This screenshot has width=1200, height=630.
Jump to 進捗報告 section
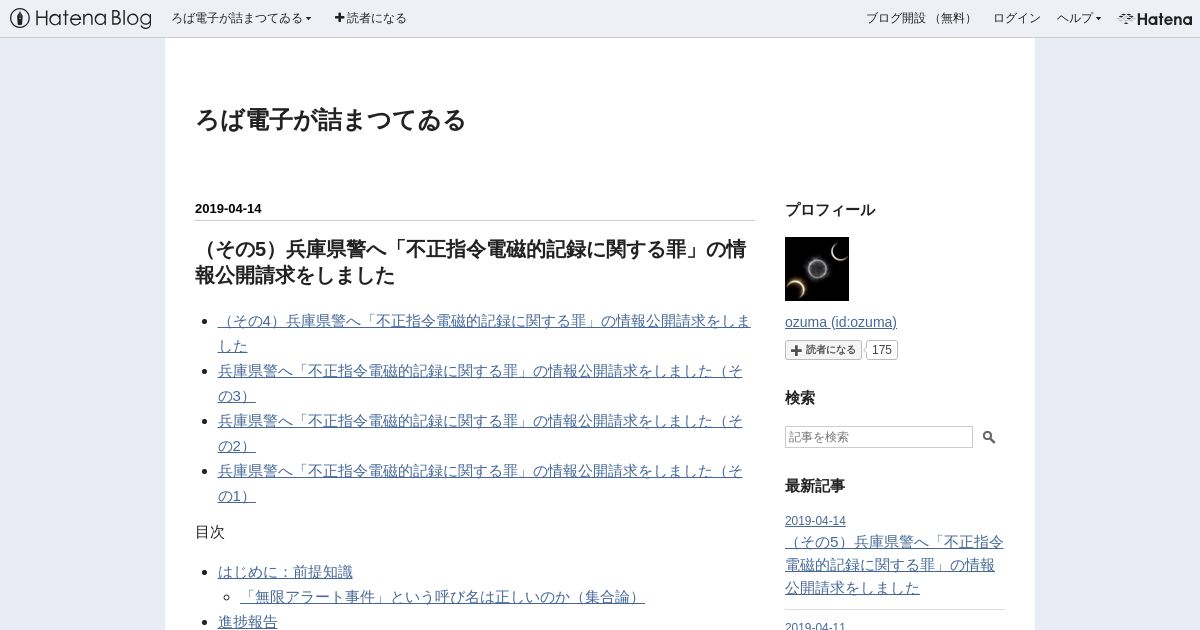(x=248, y=622)
